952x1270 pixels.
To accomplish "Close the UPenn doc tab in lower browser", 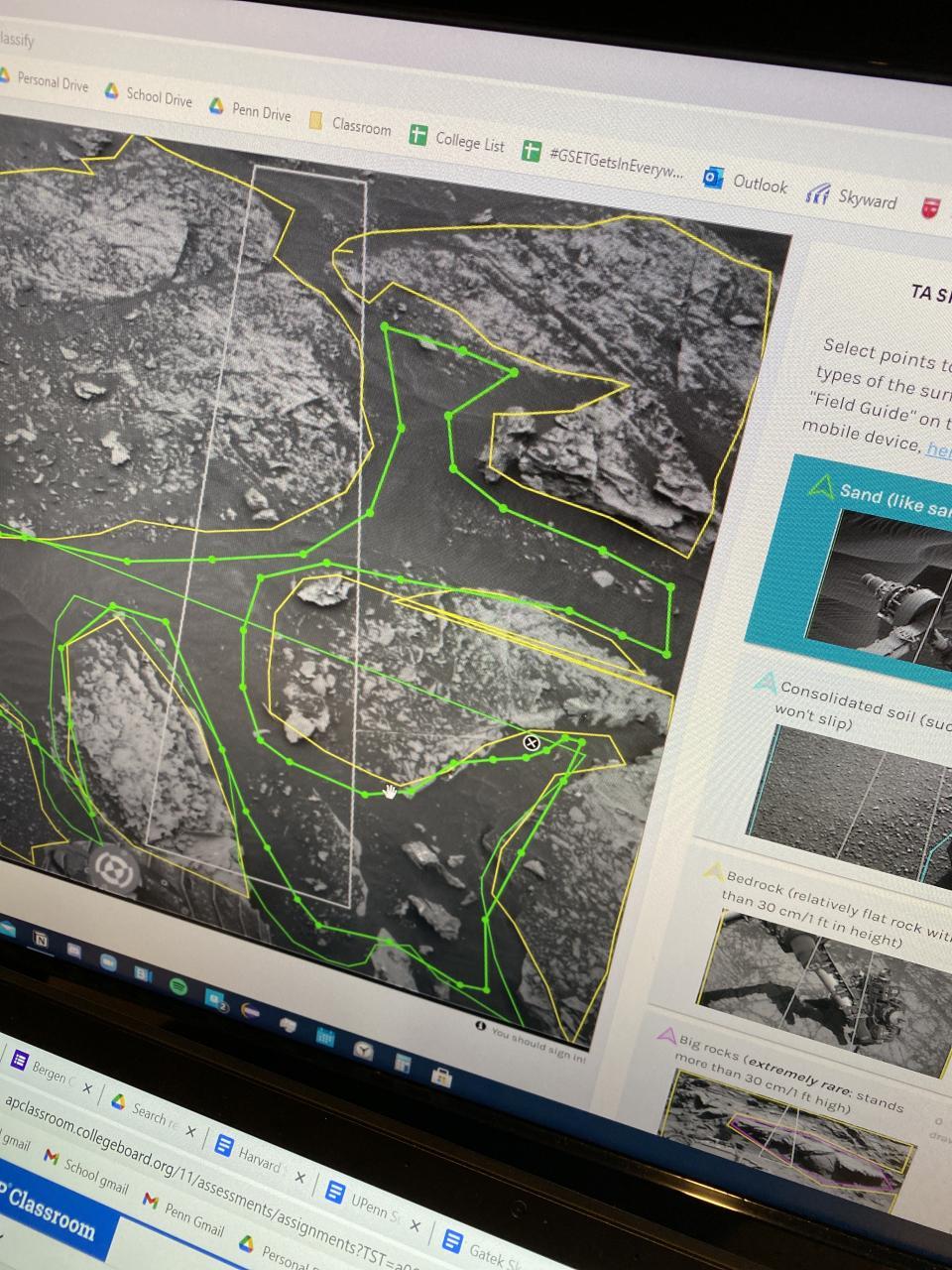I will tap(416, 1225).
